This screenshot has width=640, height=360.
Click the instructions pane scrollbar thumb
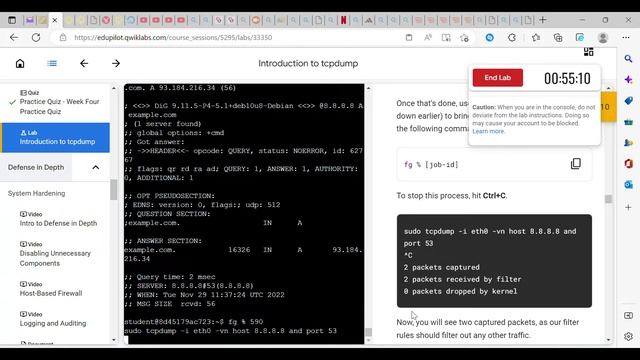tap(608, 199)
